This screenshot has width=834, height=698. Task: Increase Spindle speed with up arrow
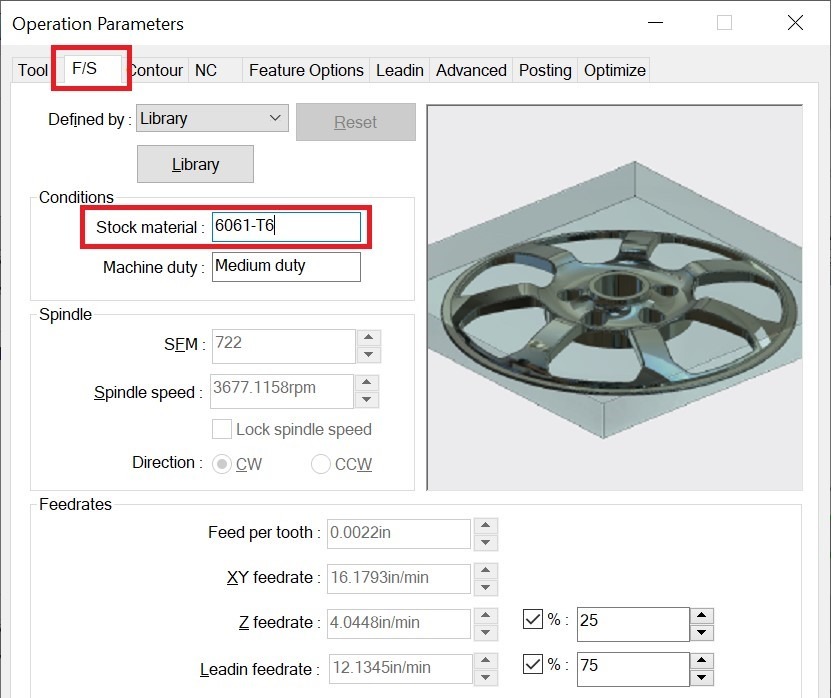367,383
